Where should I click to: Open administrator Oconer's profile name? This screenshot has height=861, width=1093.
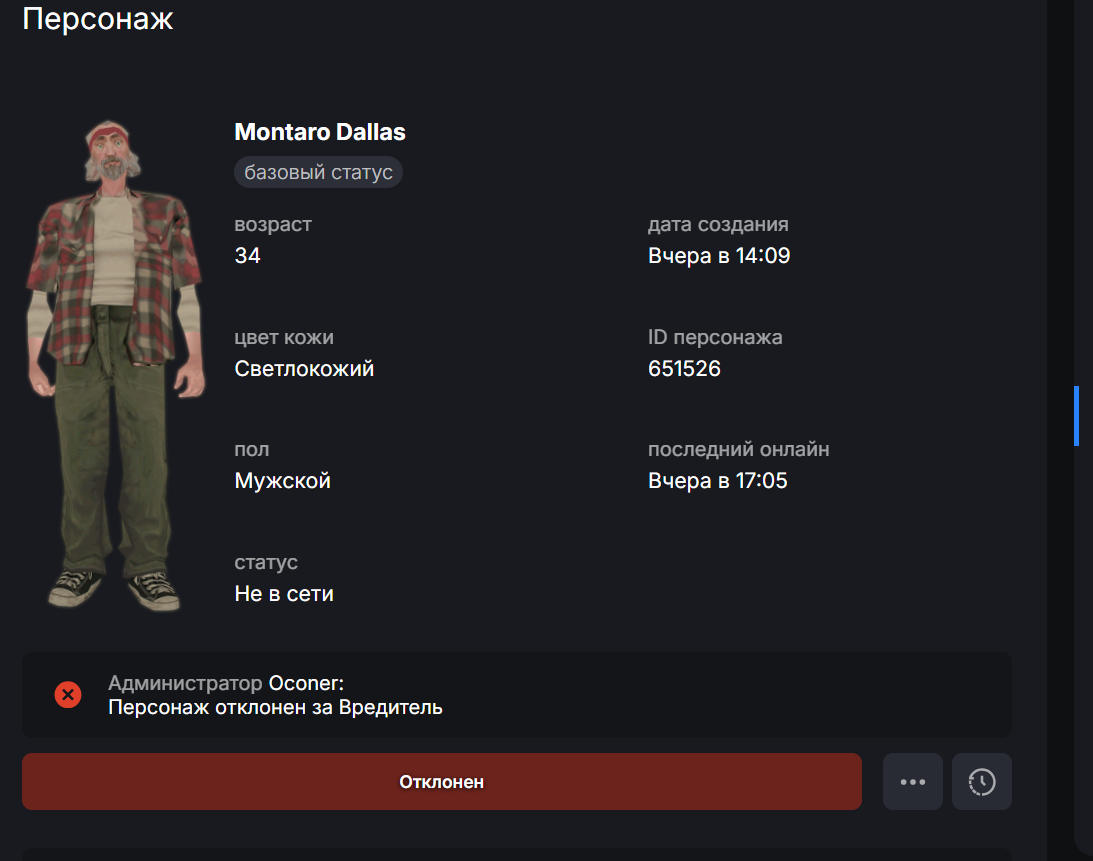pos(305,684)
